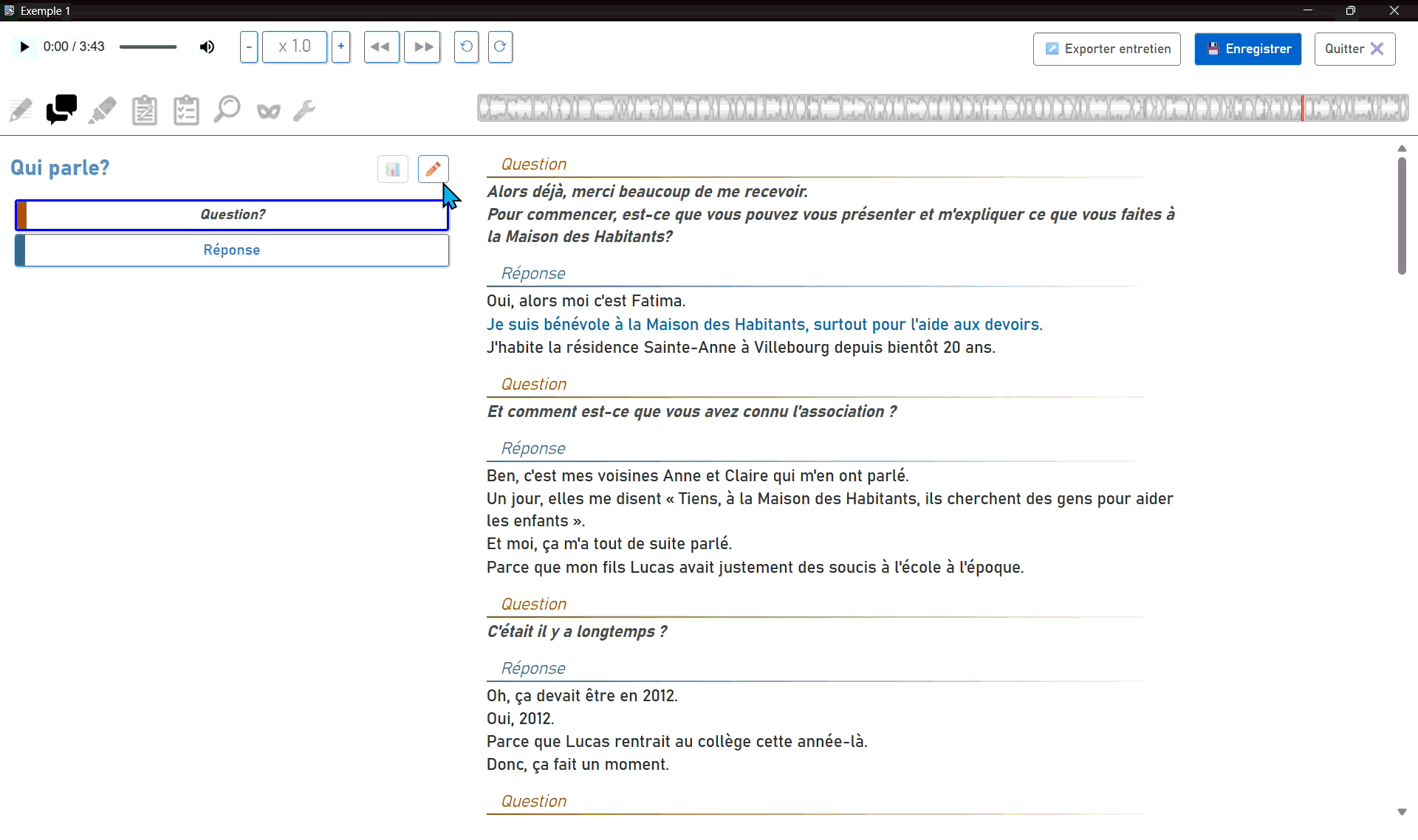
Task: Select the pencil edit tool
Action: pos(21,111)
